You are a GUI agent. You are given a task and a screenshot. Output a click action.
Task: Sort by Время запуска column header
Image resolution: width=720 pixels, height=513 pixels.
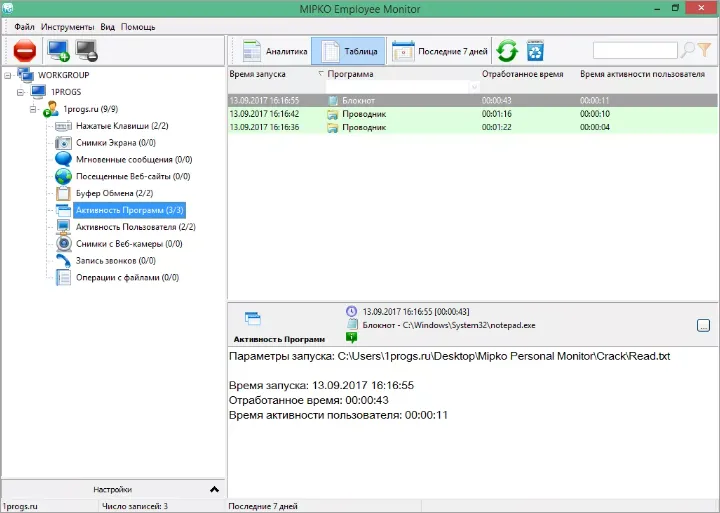257,74
